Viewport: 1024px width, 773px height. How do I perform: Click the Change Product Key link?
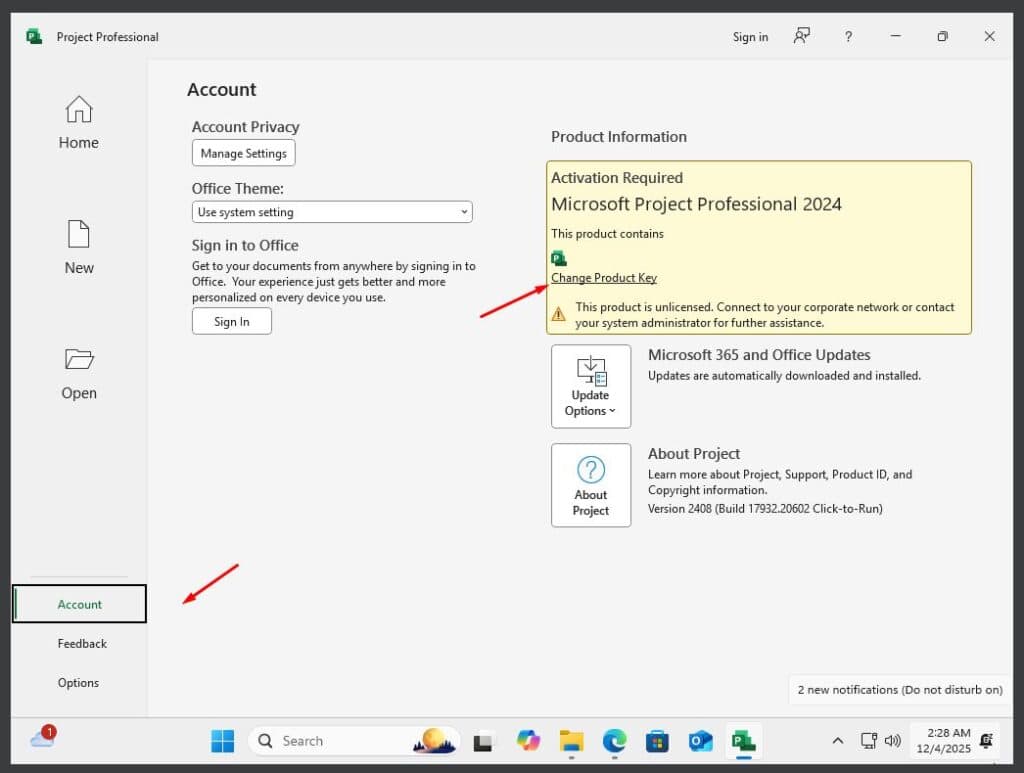pyautogui.click(x=603, y=277)
